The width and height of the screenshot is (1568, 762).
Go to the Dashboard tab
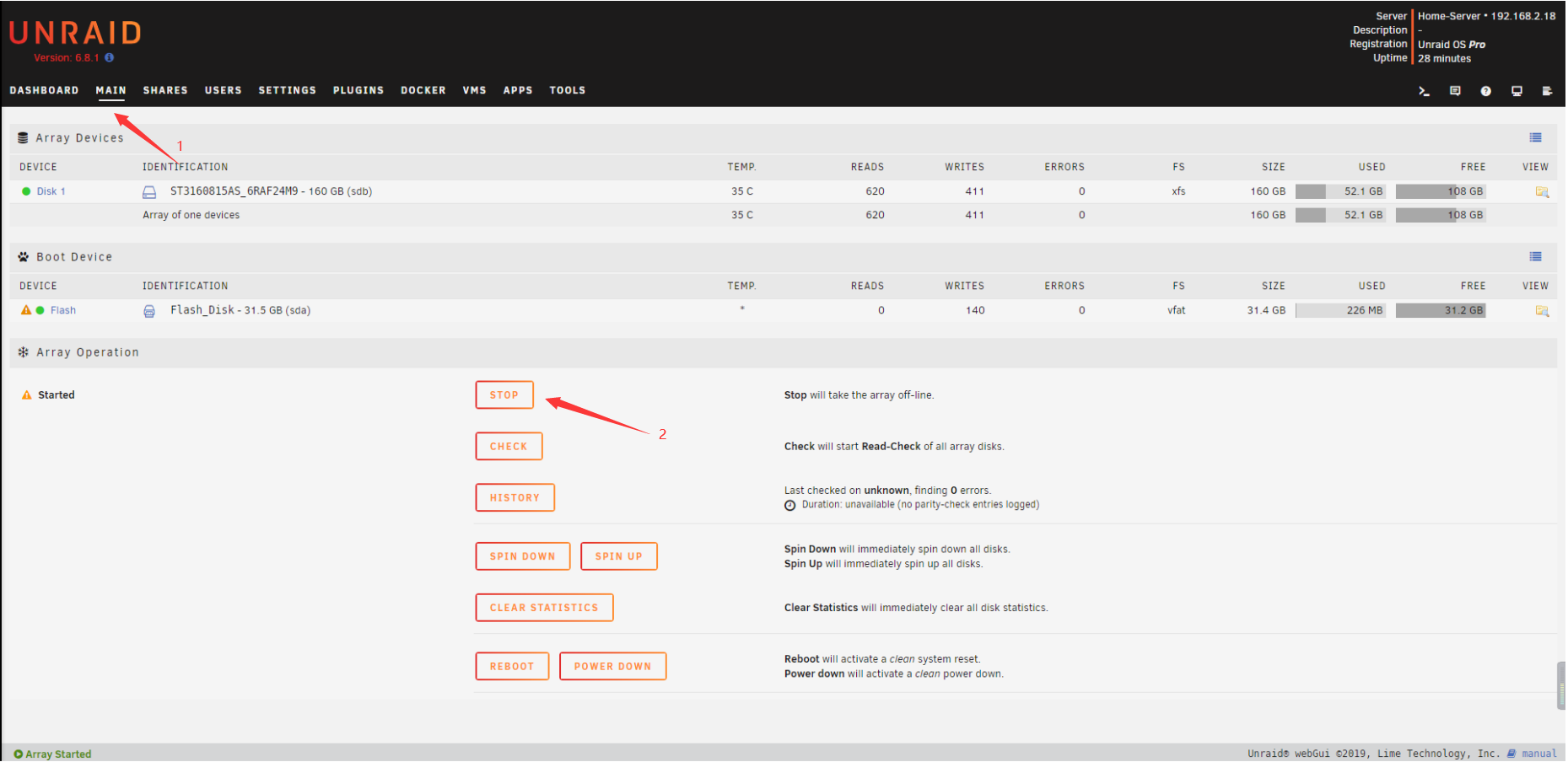tap(44, 90)
